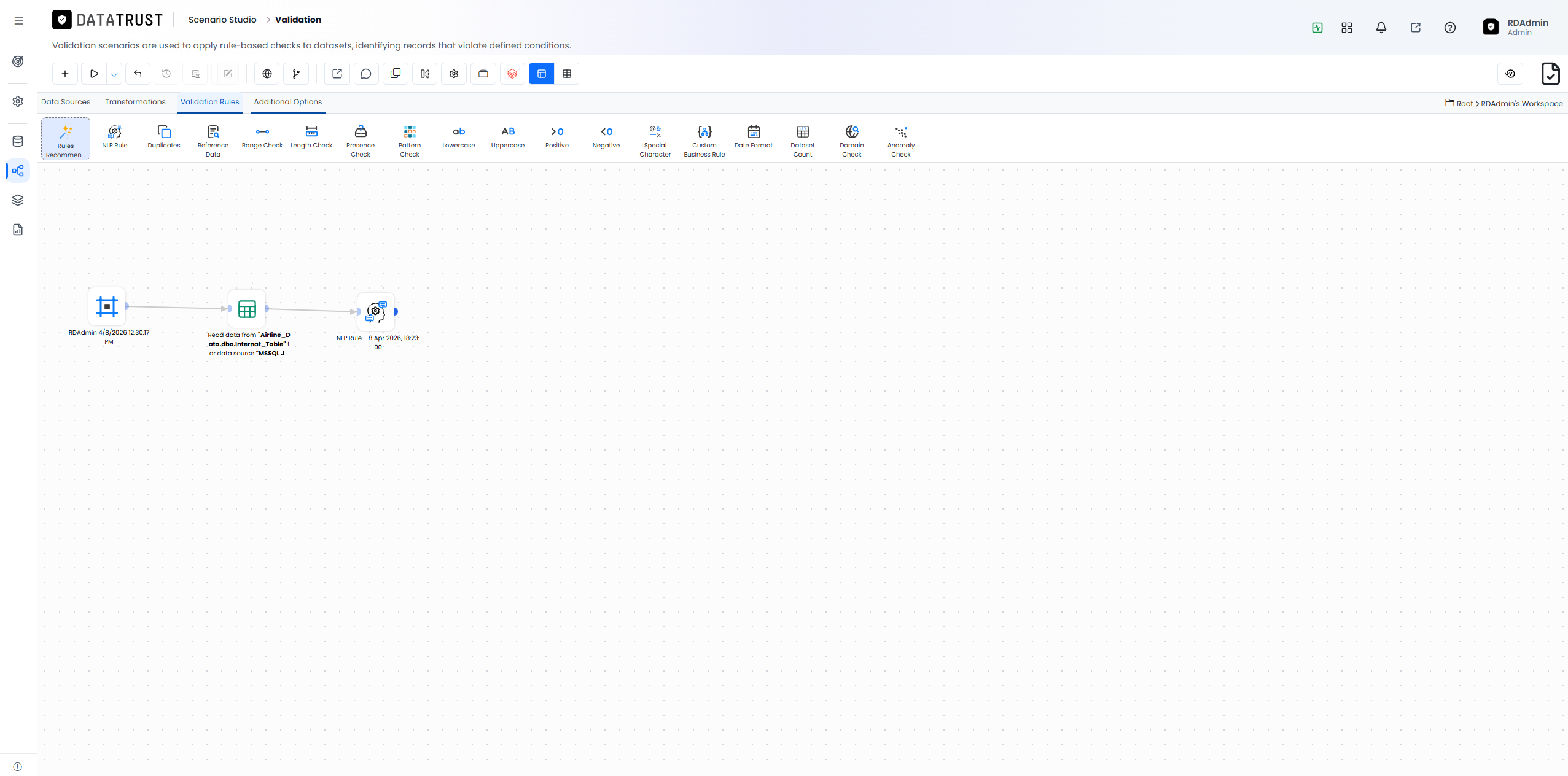Click the info icon at sidebar bottom
The image size is (1568, 776).
[18, 767]
